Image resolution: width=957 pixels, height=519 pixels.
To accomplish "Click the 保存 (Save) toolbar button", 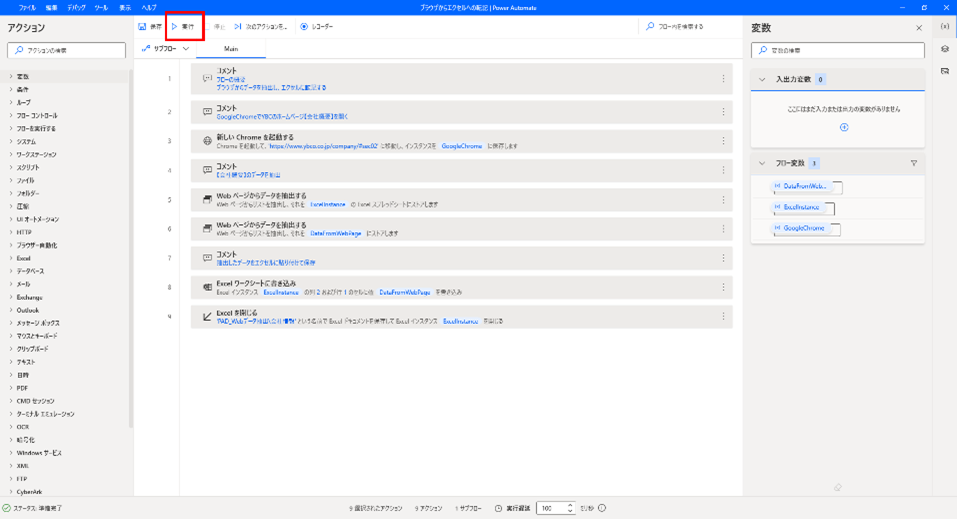I will (x=150, y=26).
